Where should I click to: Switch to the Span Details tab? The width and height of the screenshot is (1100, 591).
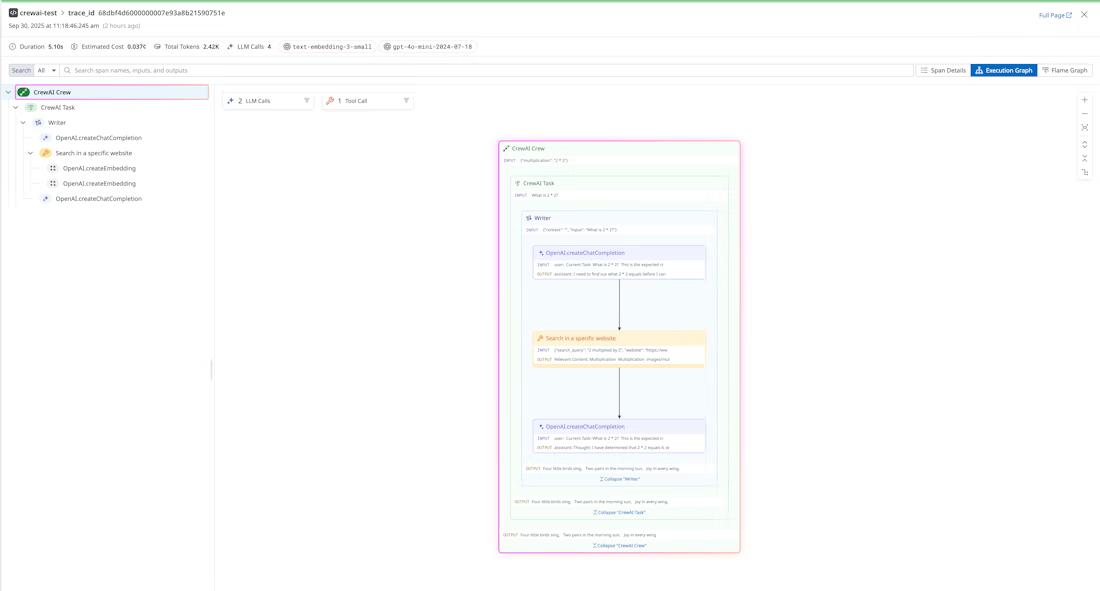[943, 71]
